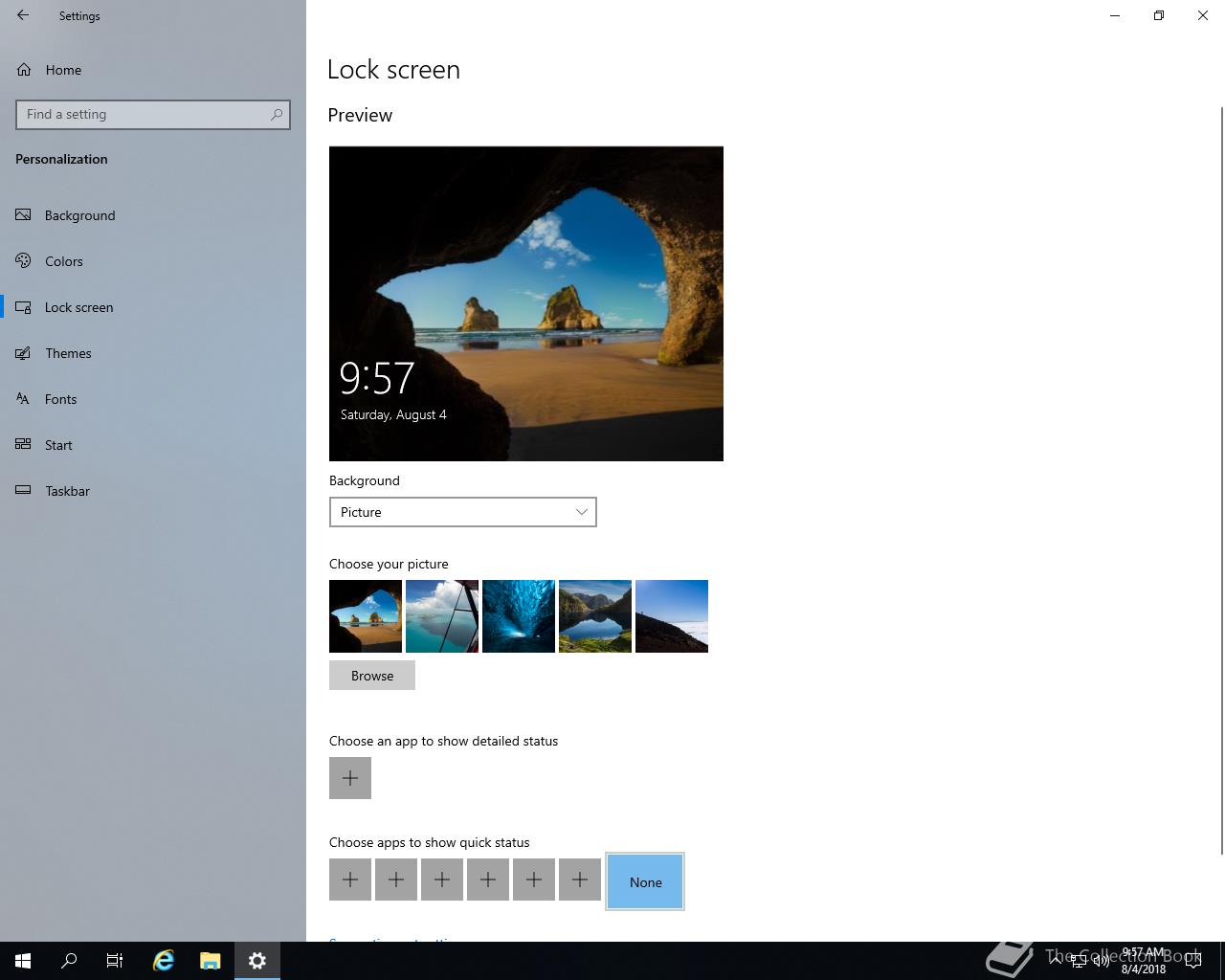Choose None for quick status app

(x=645, y=881)
